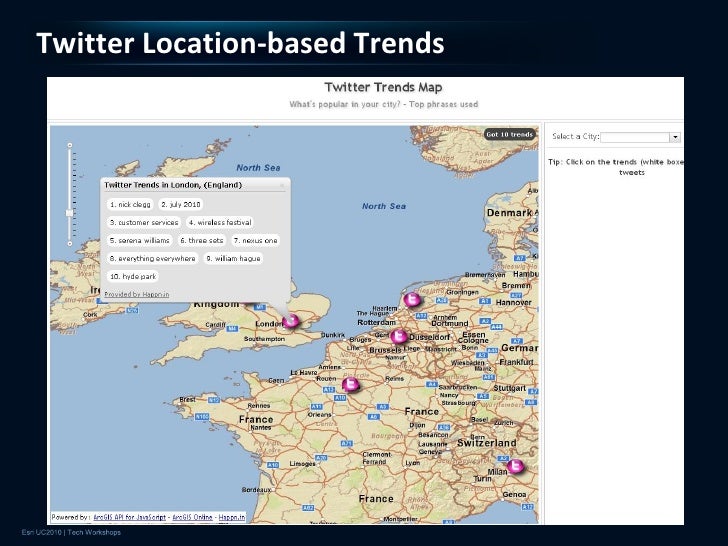
Task: Click the 'Genoa' map label
Action: pos(514,494)
